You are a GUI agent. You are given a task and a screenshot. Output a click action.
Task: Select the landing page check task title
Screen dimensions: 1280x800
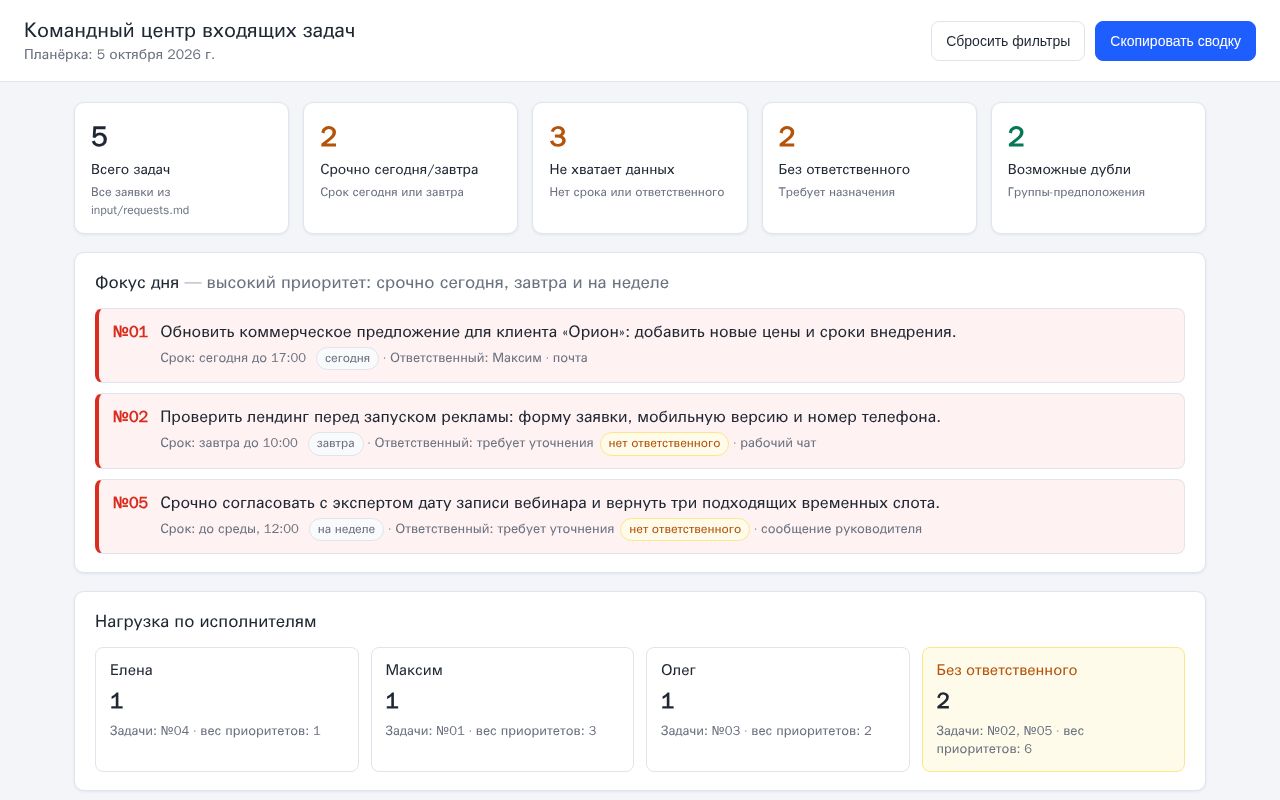(550, 417)
